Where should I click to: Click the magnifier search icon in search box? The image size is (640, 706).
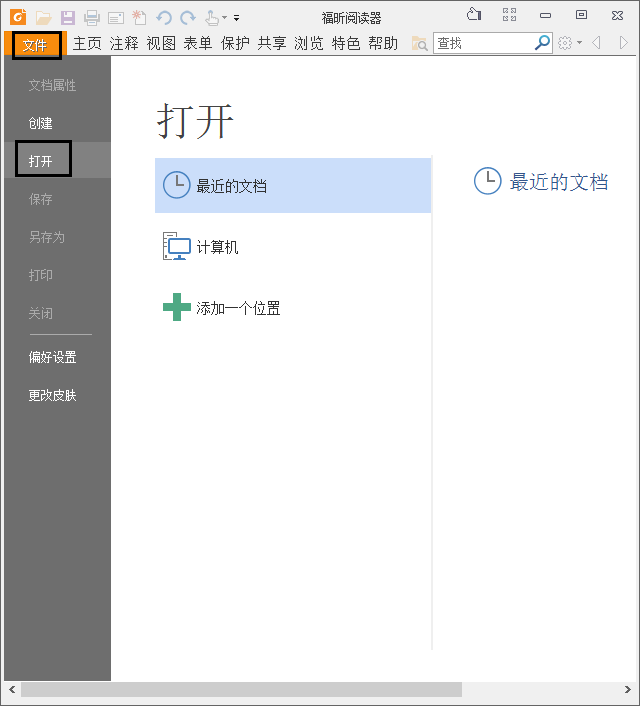[542, 43]
